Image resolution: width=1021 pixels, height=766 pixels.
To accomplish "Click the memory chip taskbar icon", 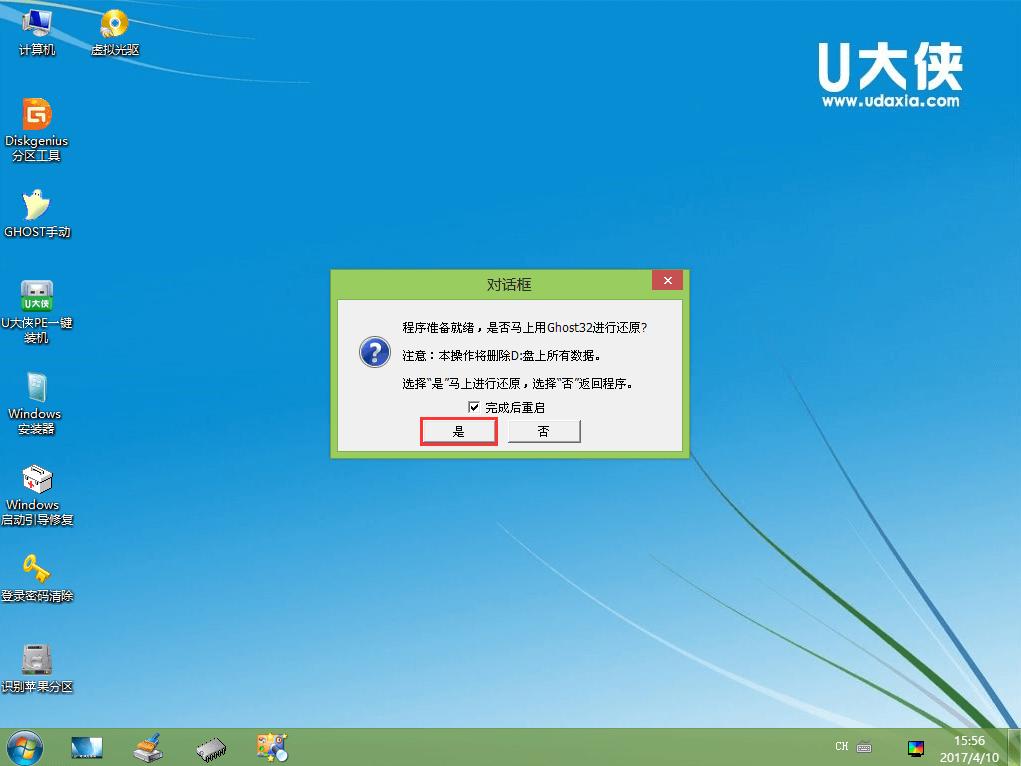I will coord(210,747).
